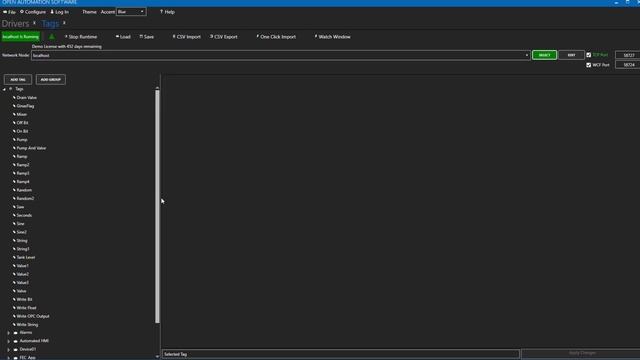Expand the Automated HMI group
Image resolution: width=640 pixels, height=360 pixels.
(x=9, y=341)
